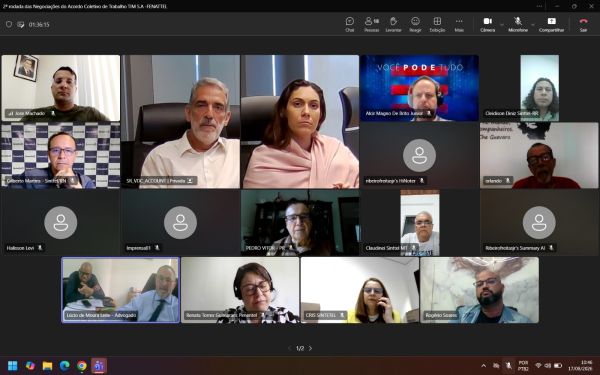Expand microphone options arrow beside Microfone
The height and width of the screenshot is (375, 600).
[x=533, y=24]
